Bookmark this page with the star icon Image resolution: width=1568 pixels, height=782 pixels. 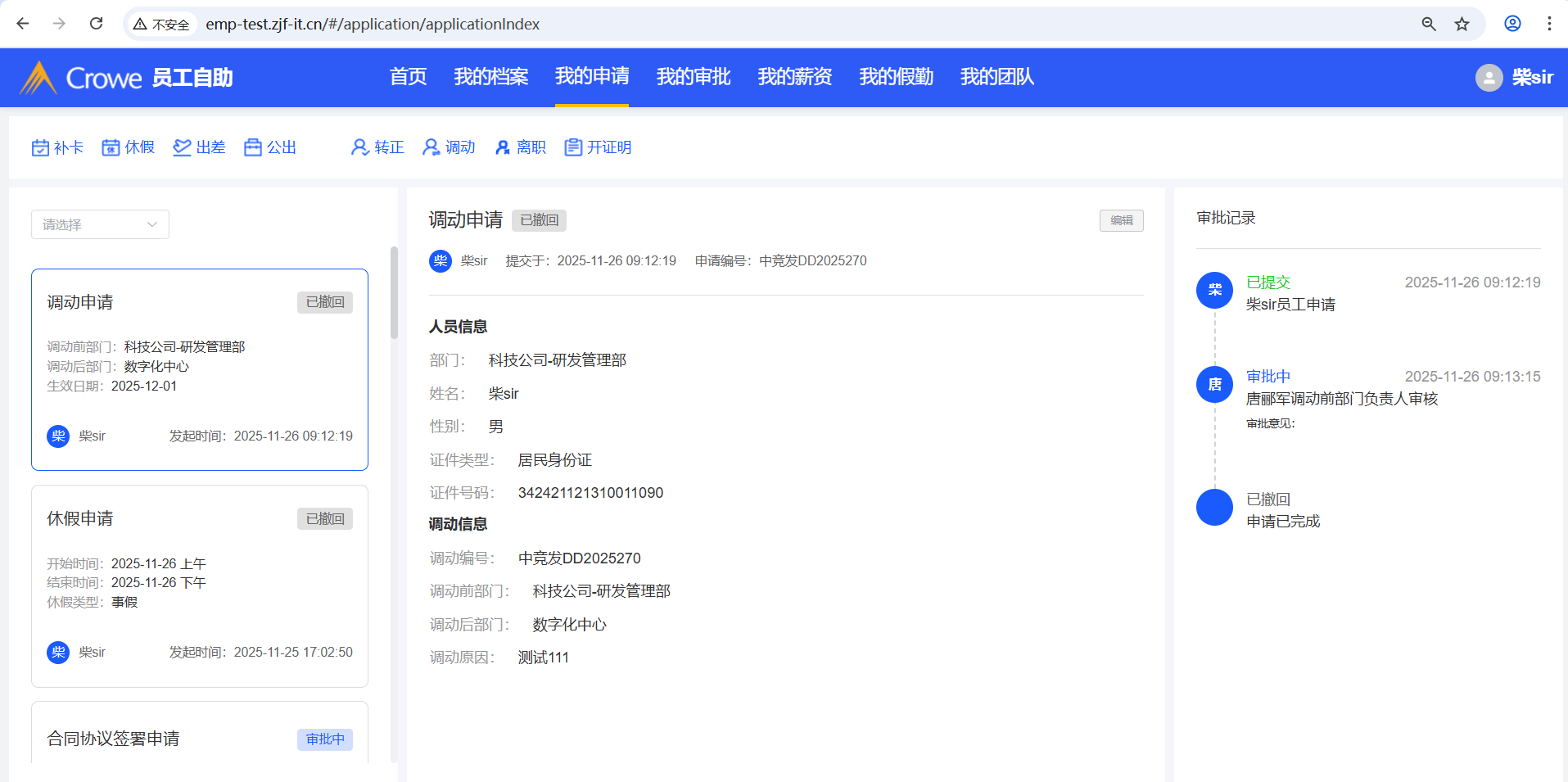[x=1462, y=24]
